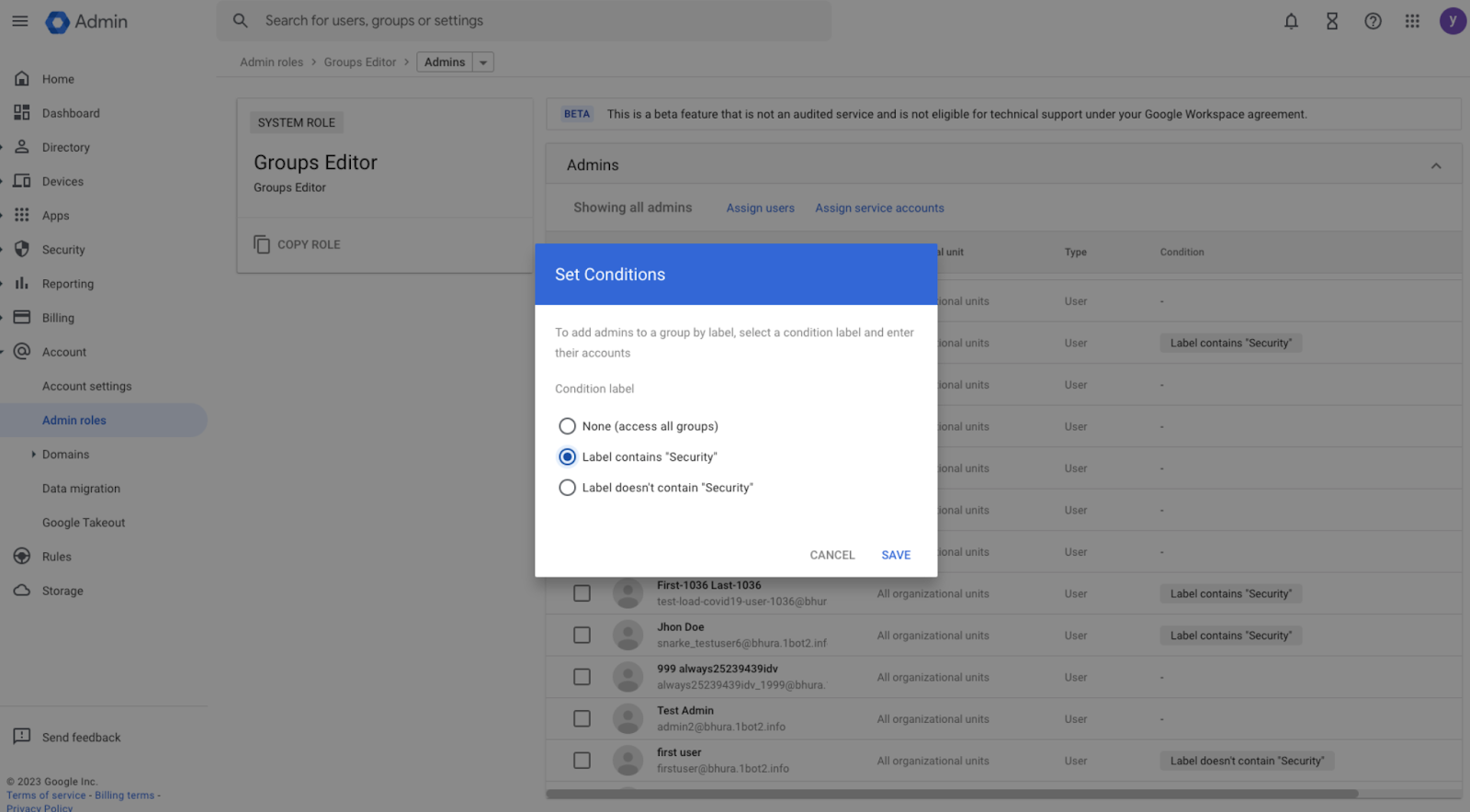
Task: Click the user account avatar
Action: [x=1452, y=21]
